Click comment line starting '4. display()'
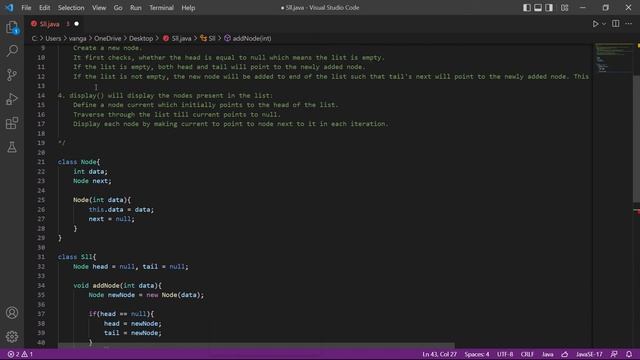The image size is (640, 360). (x=165, y=96)
